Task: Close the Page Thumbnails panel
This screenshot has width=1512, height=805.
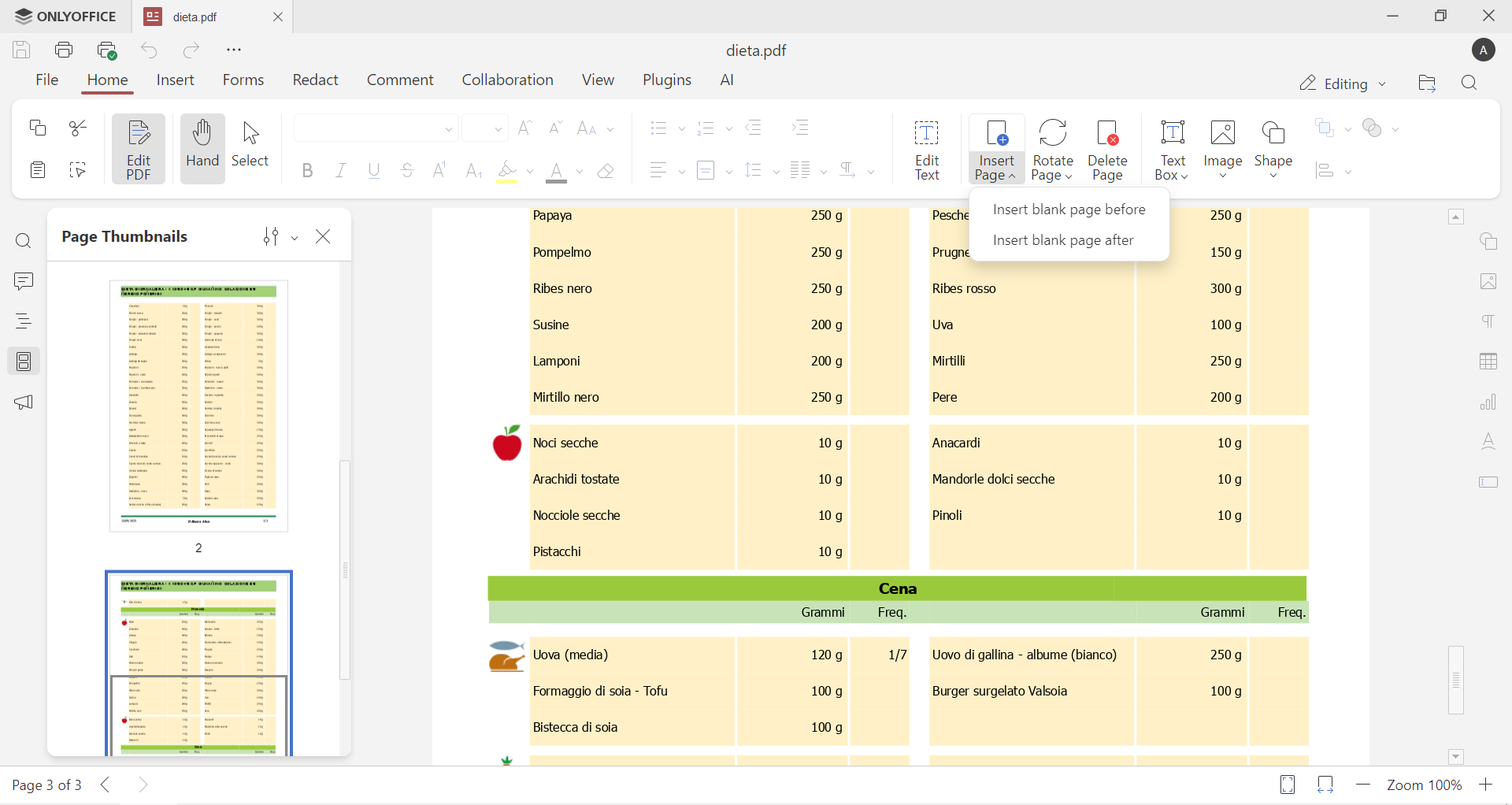Action: 323,236
